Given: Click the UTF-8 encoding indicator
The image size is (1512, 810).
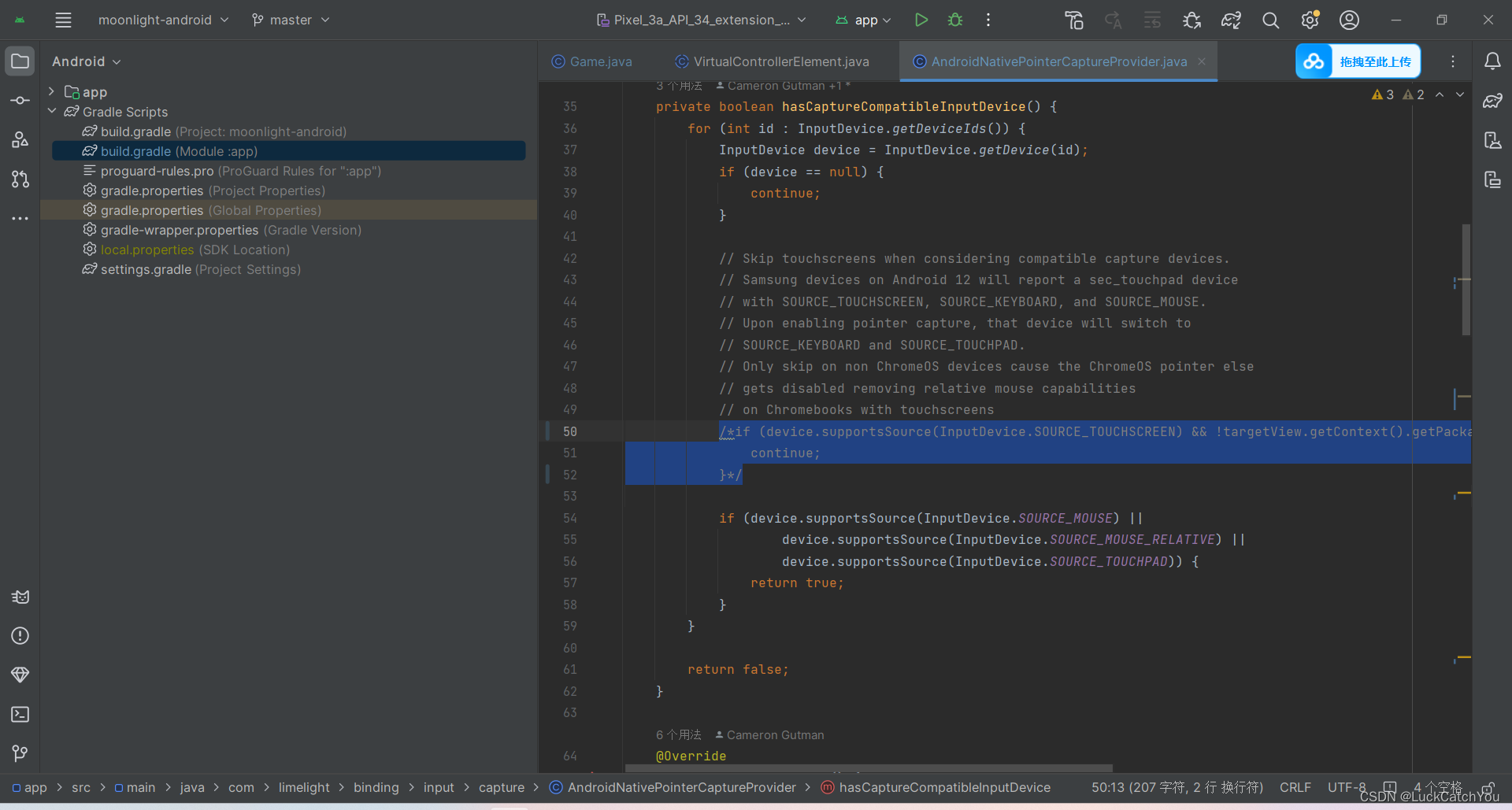Looking at the screenshot, I should [x=1347, y=787].
